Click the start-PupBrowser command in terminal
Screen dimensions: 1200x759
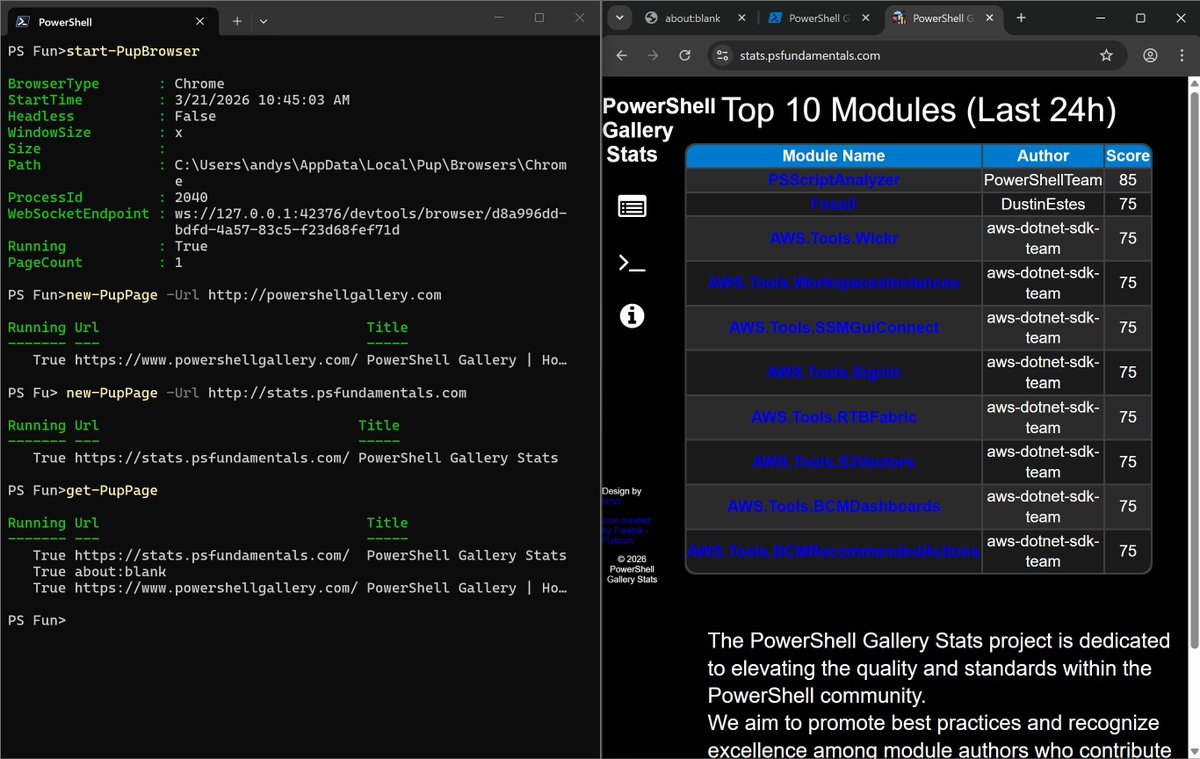tap(132, 51)
